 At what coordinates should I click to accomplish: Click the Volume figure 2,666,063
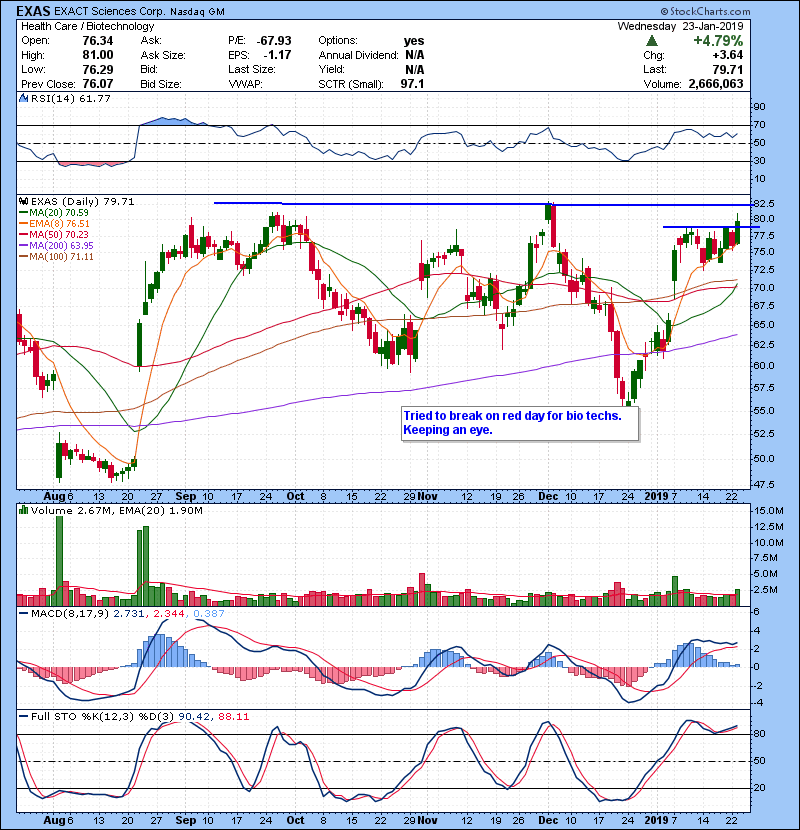(716, 84)
